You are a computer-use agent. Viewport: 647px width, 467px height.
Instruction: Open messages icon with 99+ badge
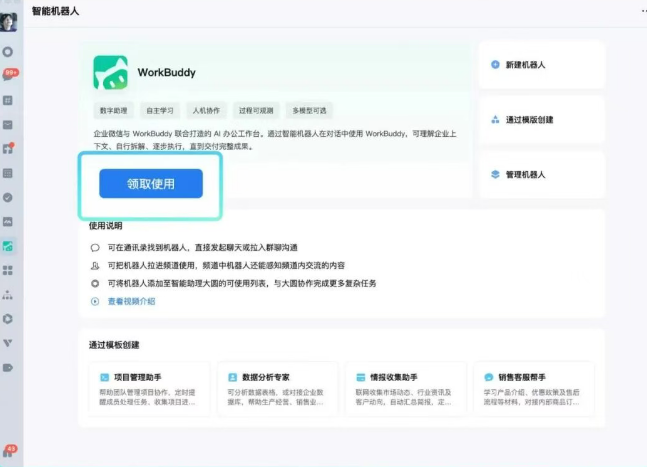(10, 75)
